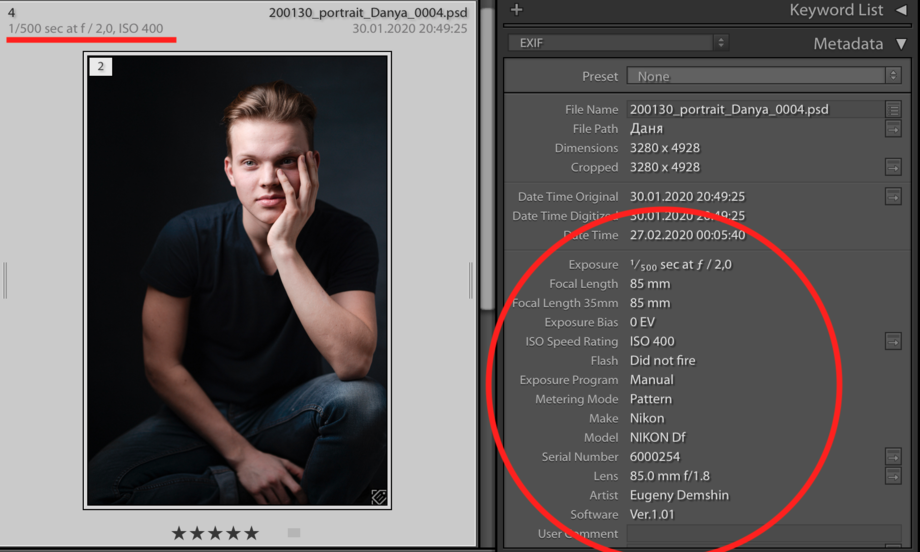This screenshot has height=552, width=920.
Task: Click the header date 30.01.2020 20:49:25
Action: click(410, 28)
